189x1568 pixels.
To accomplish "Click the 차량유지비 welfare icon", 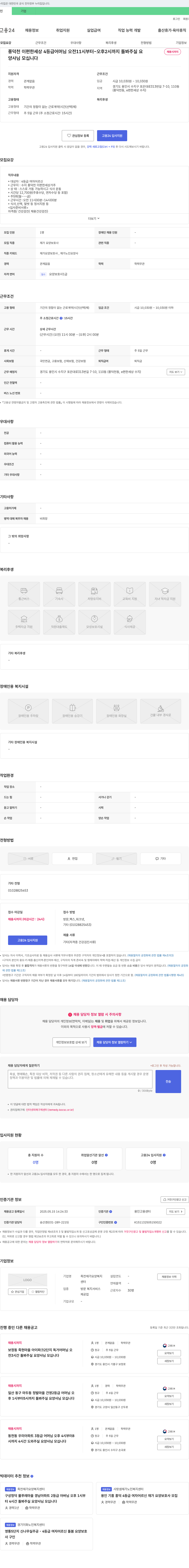I will click(94, 594).
